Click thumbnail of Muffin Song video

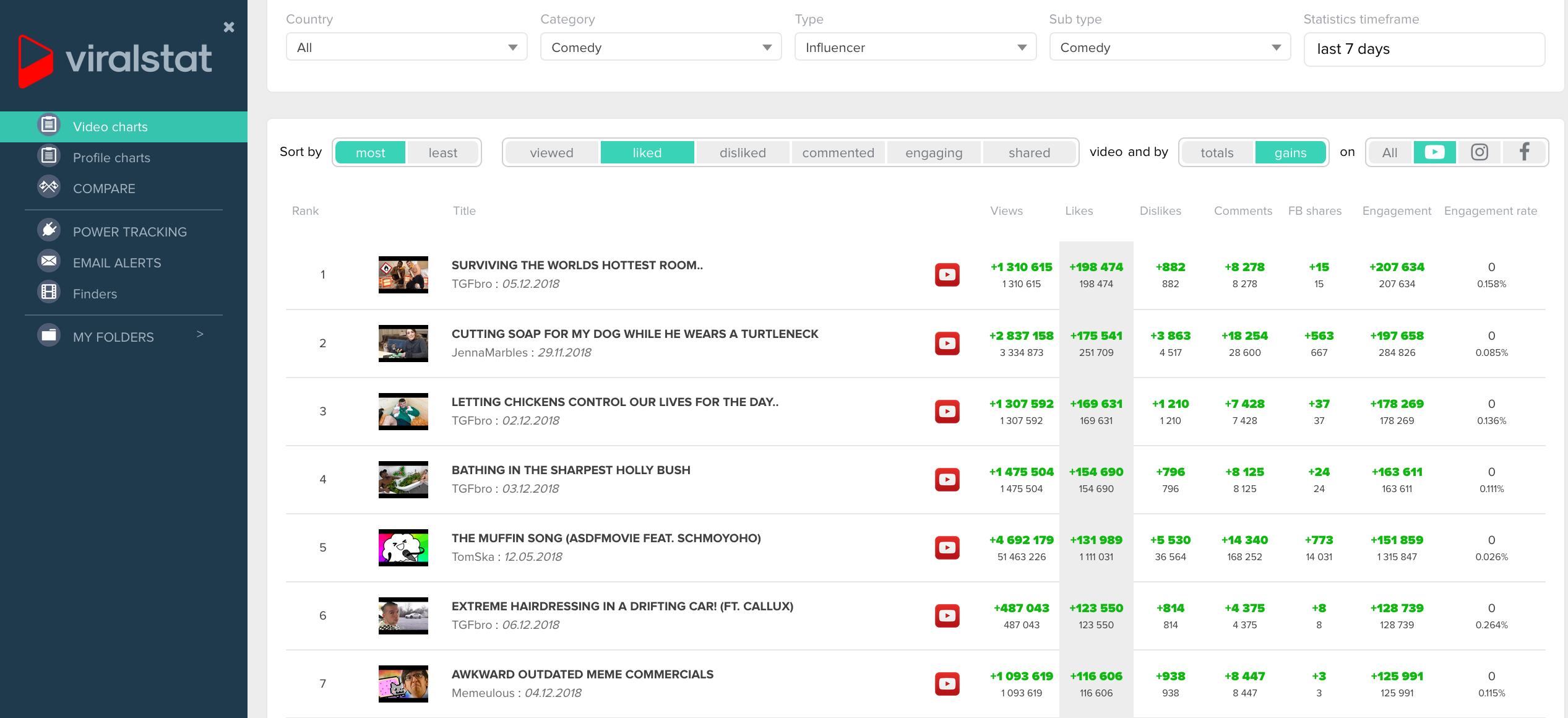[403, 547]
